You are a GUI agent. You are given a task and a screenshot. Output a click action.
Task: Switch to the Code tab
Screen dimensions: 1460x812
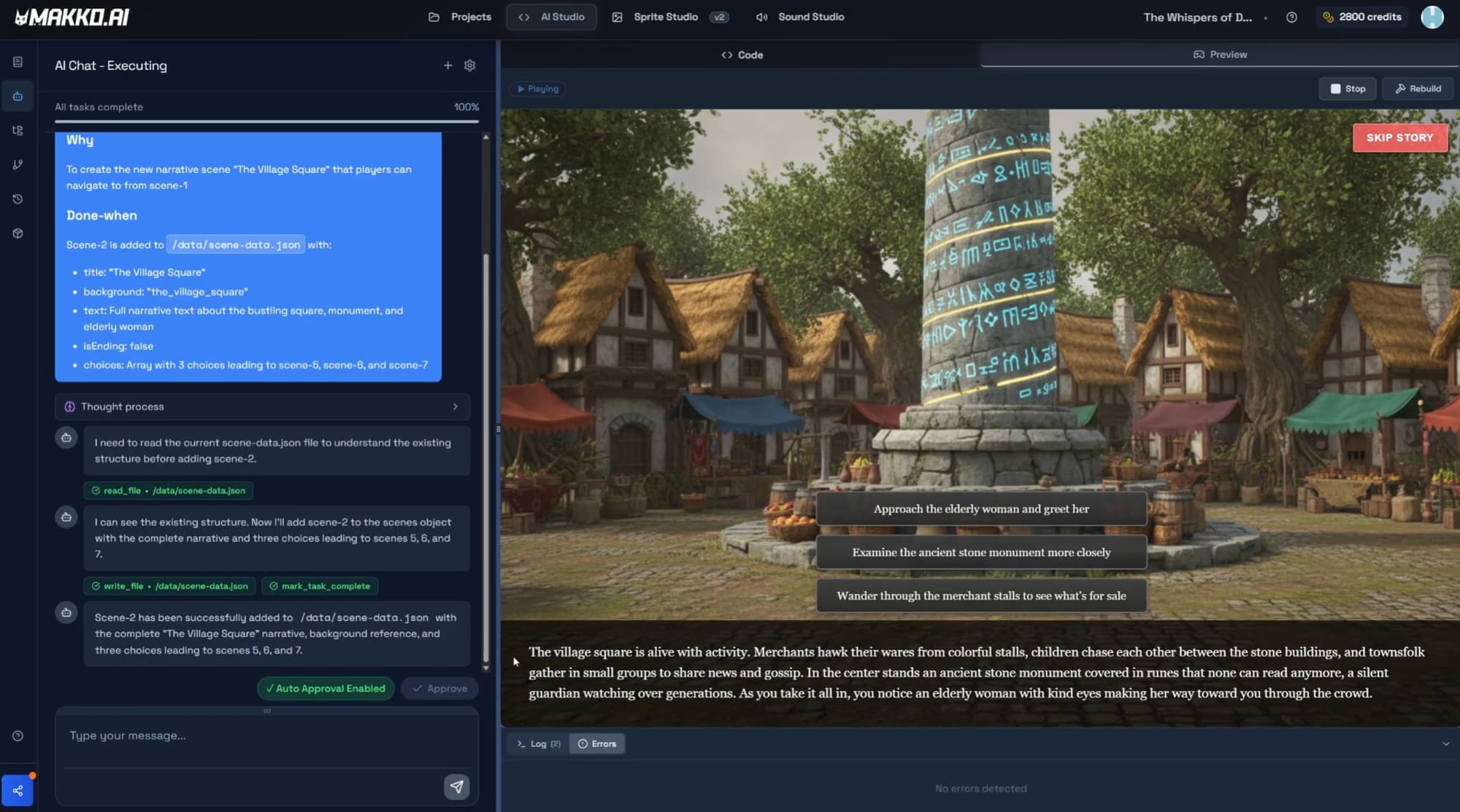[742, 55]
